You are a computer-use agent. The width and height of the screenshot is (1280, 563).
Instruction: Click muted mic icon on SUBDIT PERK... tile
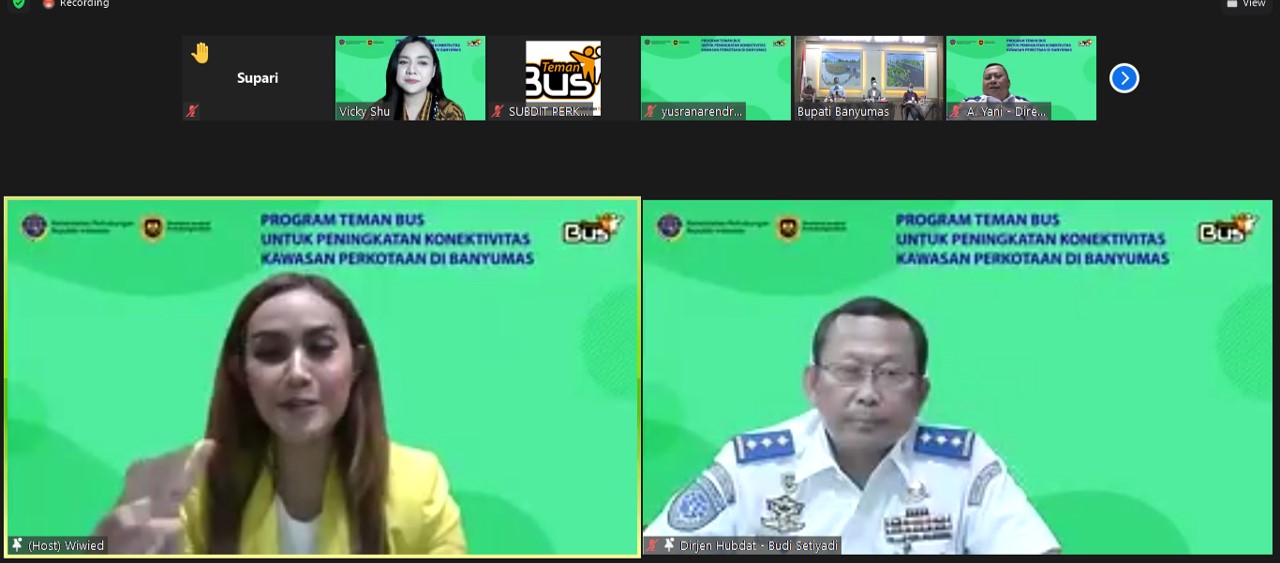coord(498,112)
